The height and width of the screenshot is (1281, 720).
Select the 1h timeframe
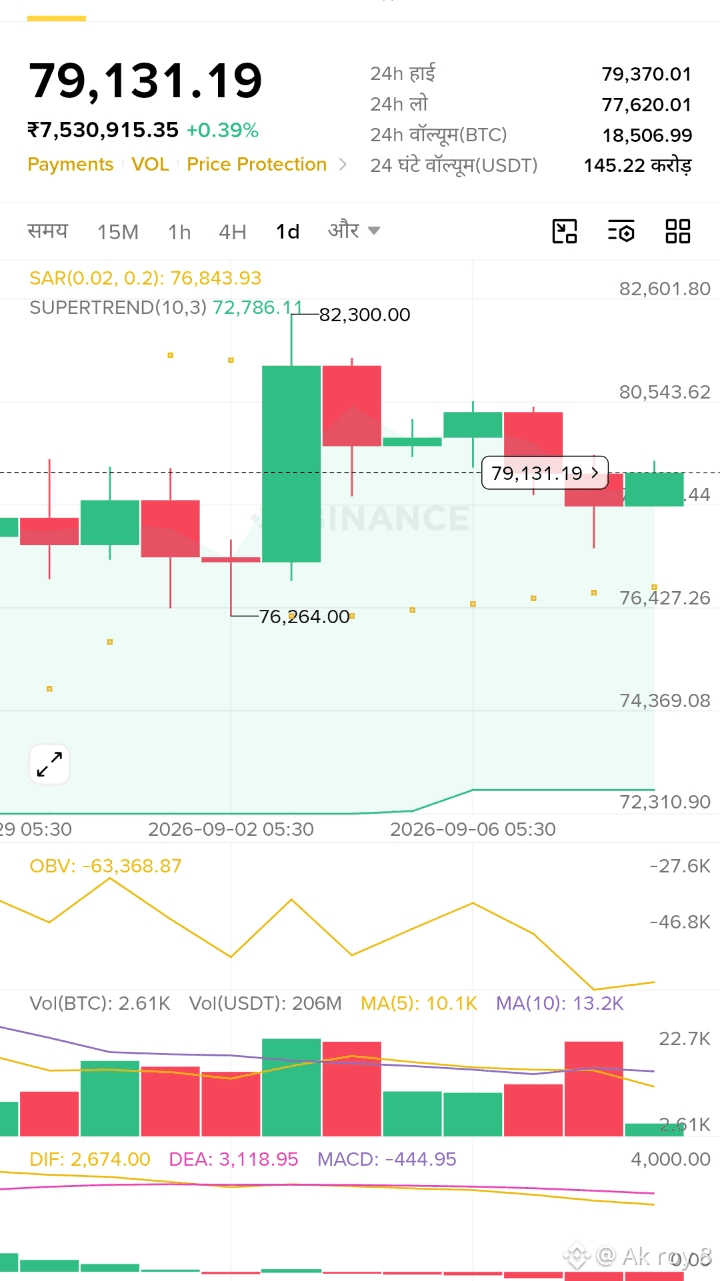coord(179,232)
